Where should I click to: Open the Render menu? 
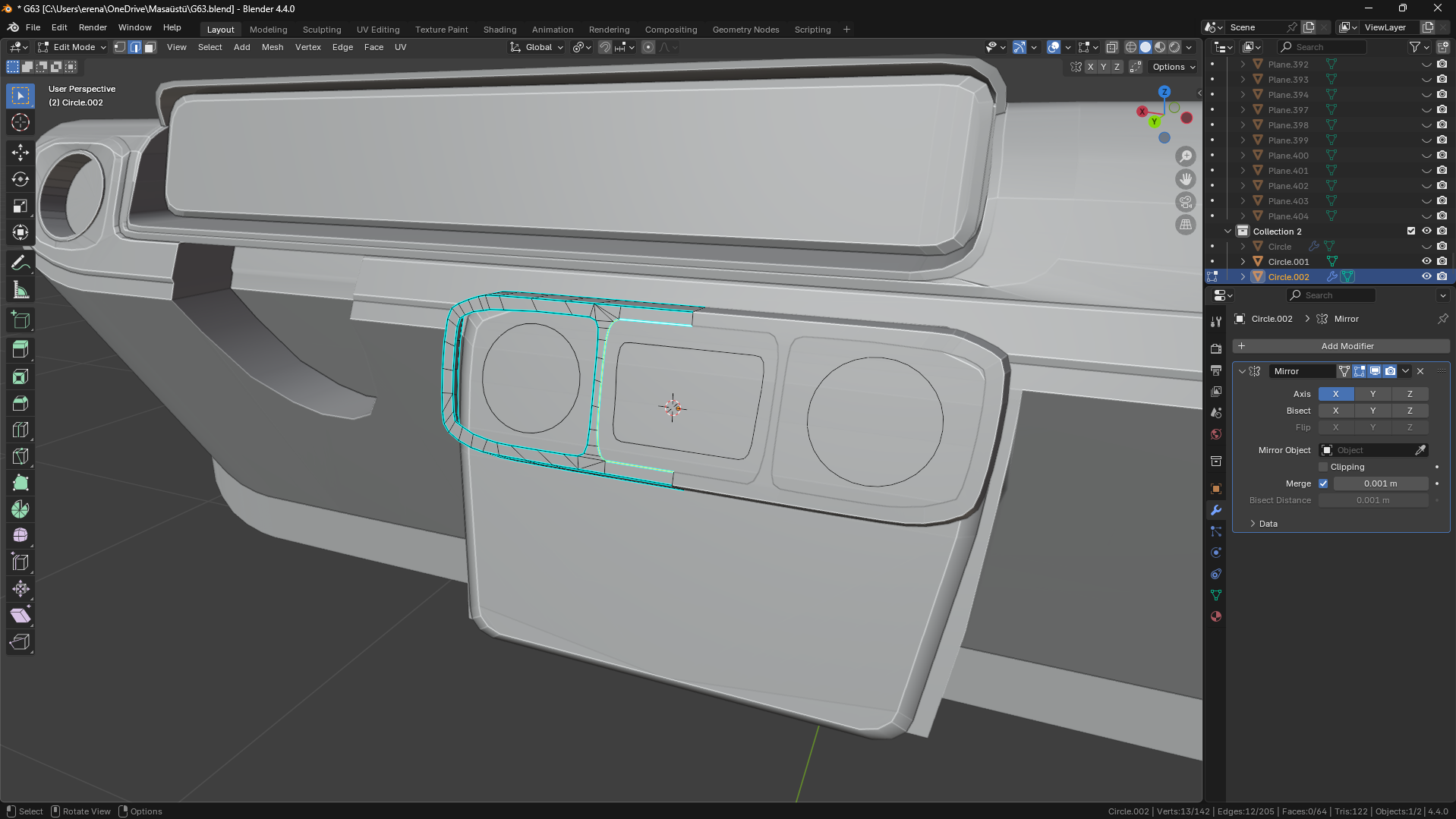pos(93,27)
